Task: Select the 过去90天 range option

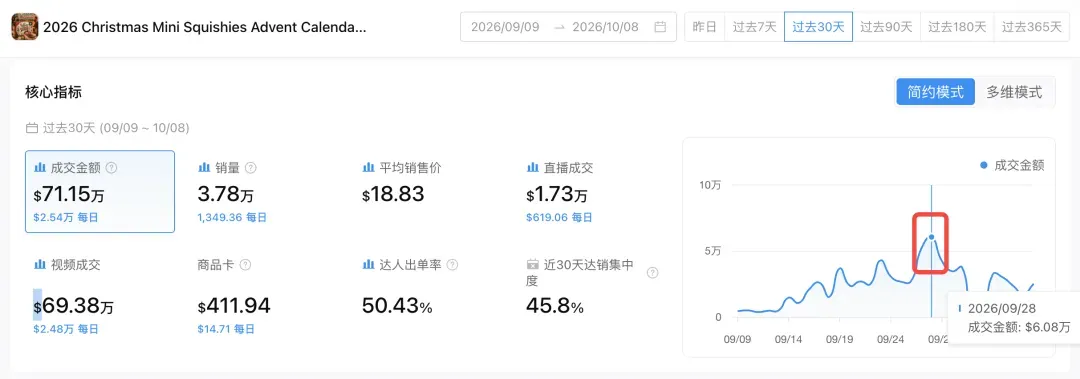Action: pos(886,27)
